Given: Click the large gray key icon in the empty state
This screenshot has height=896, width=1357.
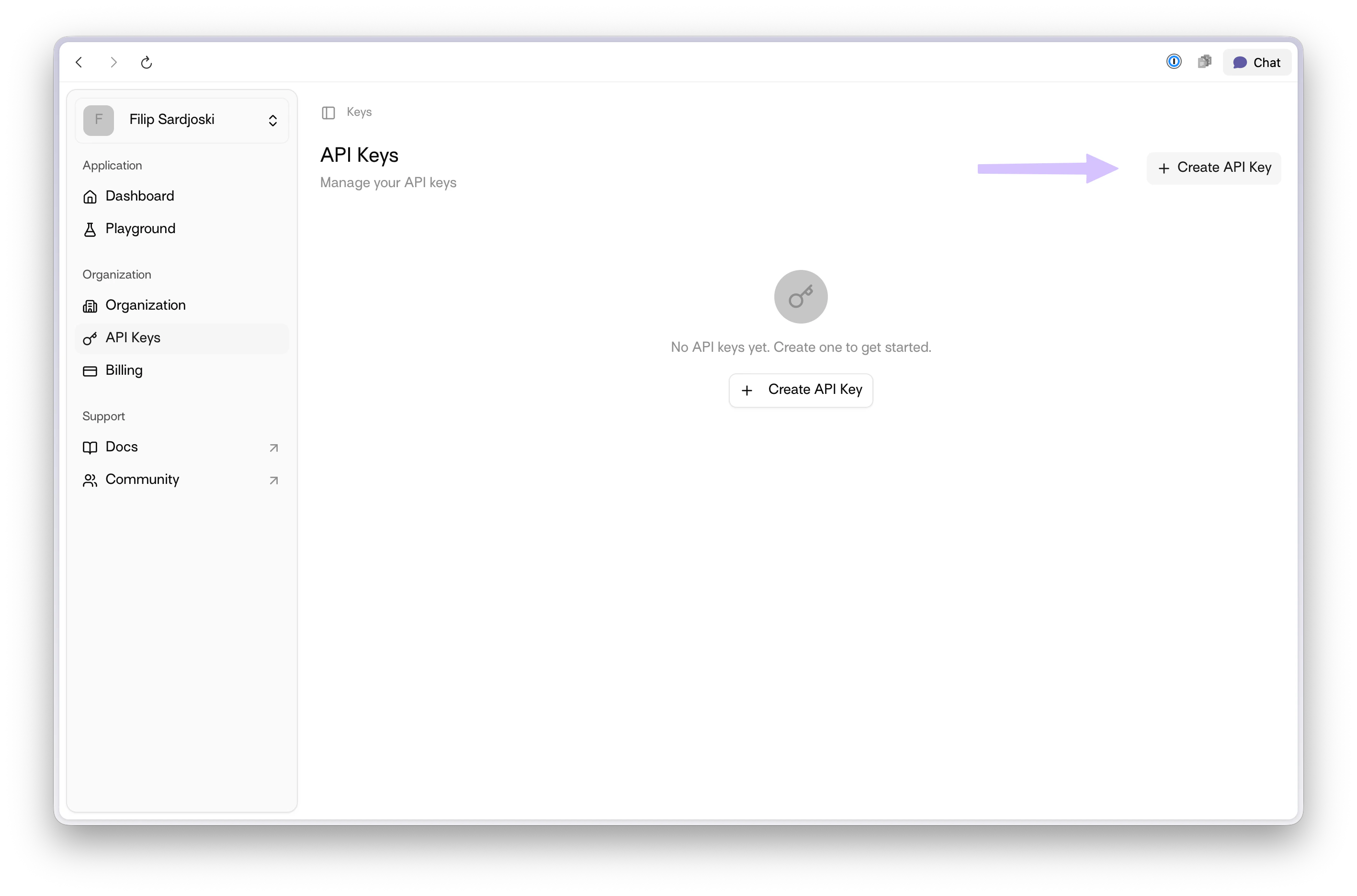Looking at the screenshot, I should 800,297.
